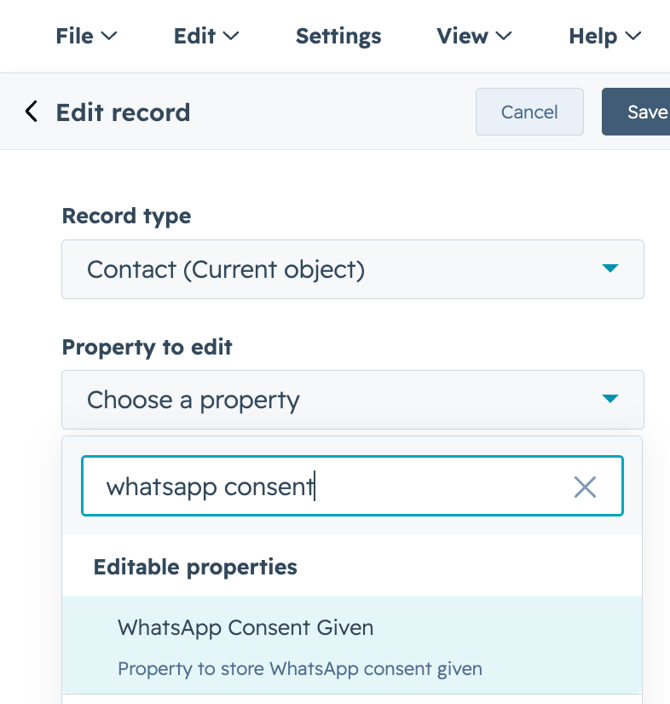Select WhatsApp Consent Given property
670x704 pixels.
(246, 628)
